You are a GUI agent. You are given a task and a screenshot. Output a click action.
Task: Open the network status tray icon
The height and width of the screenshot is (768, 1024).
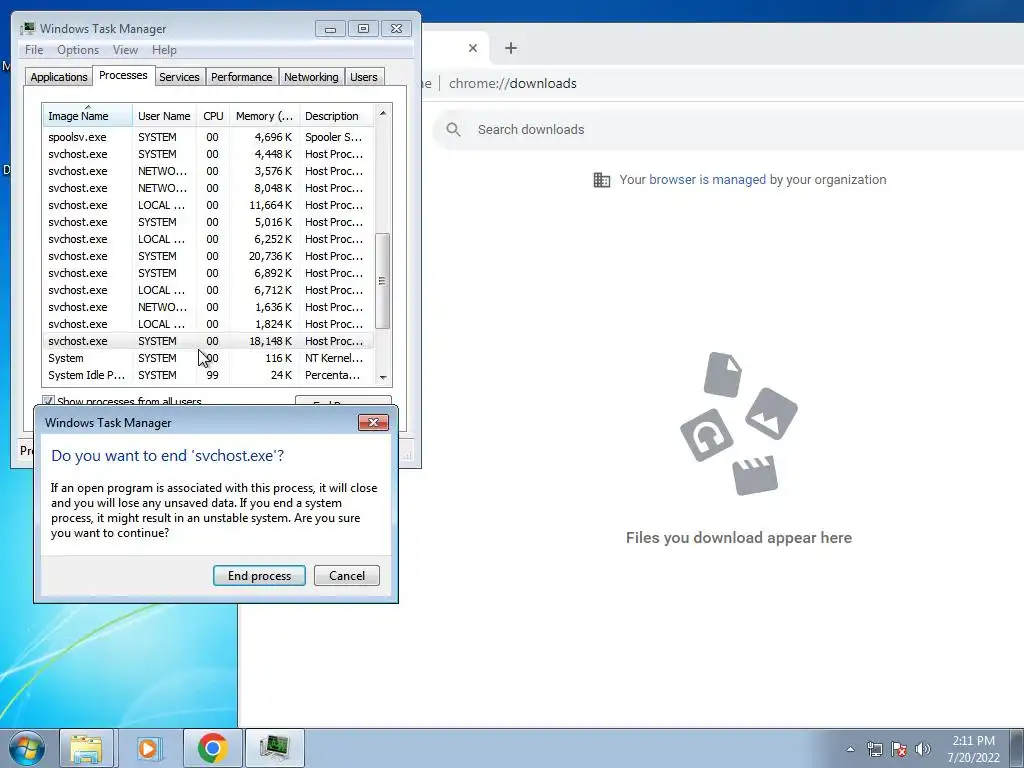(x=874, y=749)
